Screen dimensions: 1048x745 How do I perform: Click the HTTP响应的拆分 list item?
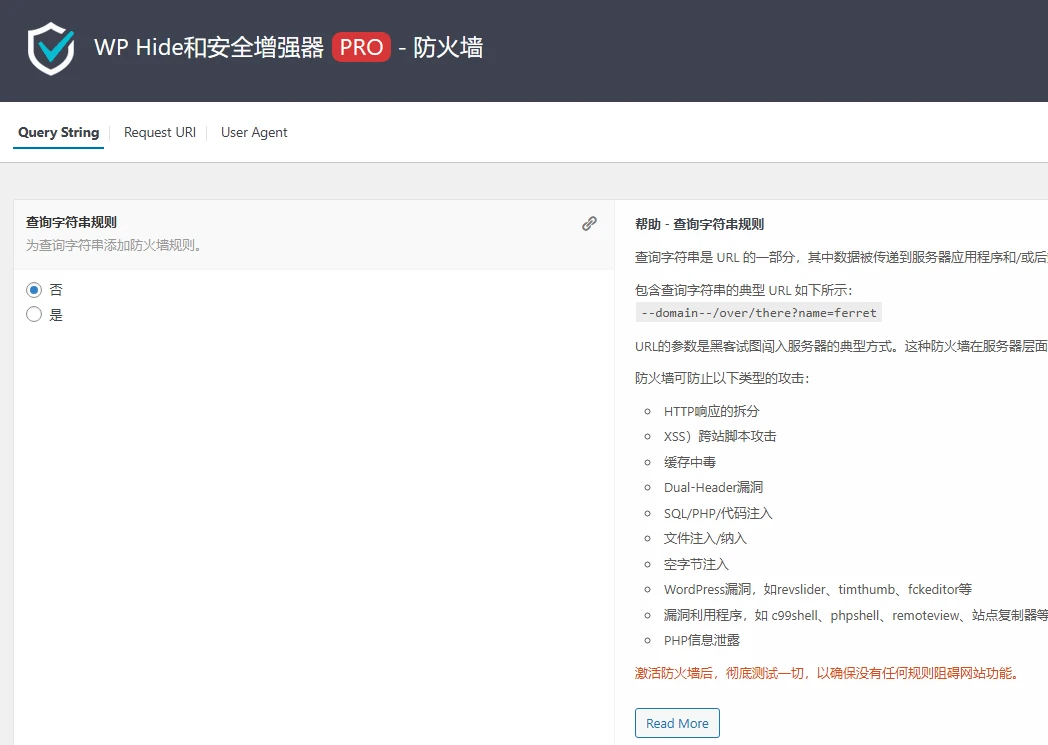tap(711, 411)
